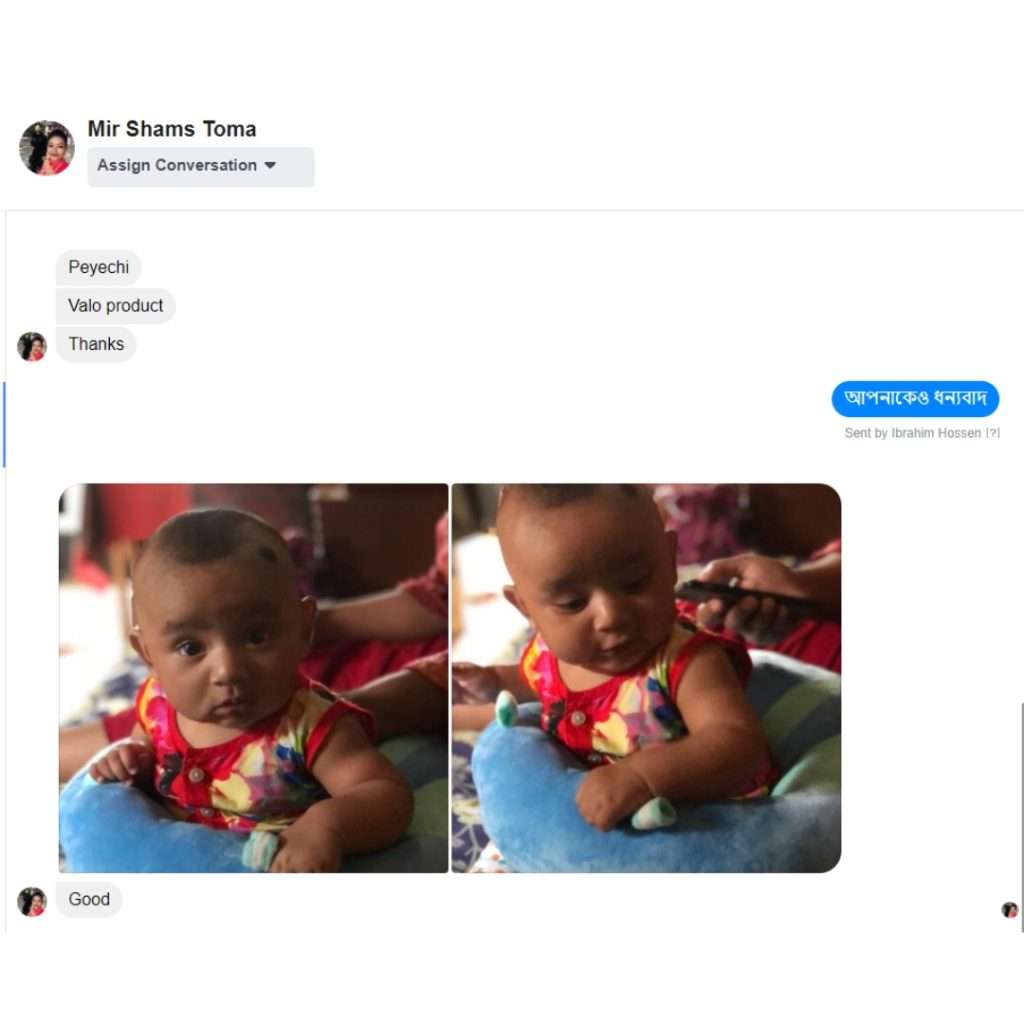The image size is (1024, 1024).
Task: Select the blue Bengali reply bubble
Action: click(x=915, y=399)
